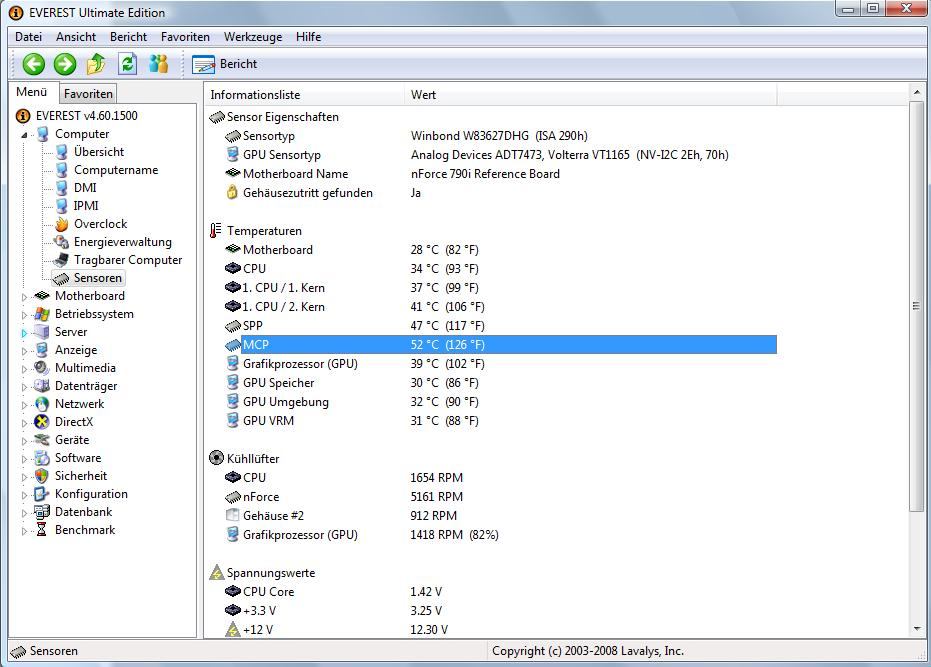931x667 pixels.
Task: Click the scrollbar down arrow
Action: (x=916, y=629)
